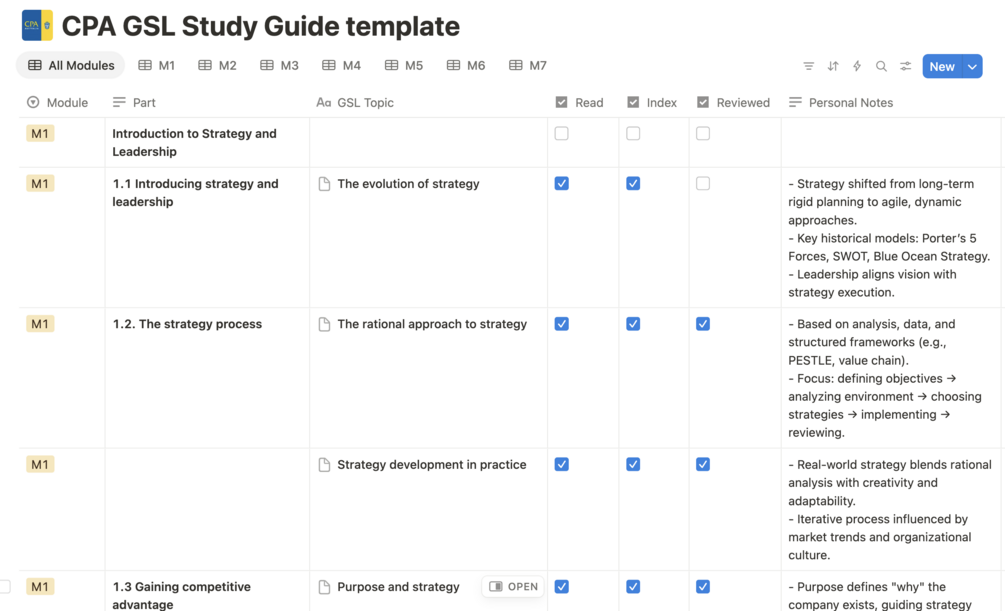This screenshot has height=611, width=1005.
Task: Click the sort arrows icon
Action: point(833,66)
